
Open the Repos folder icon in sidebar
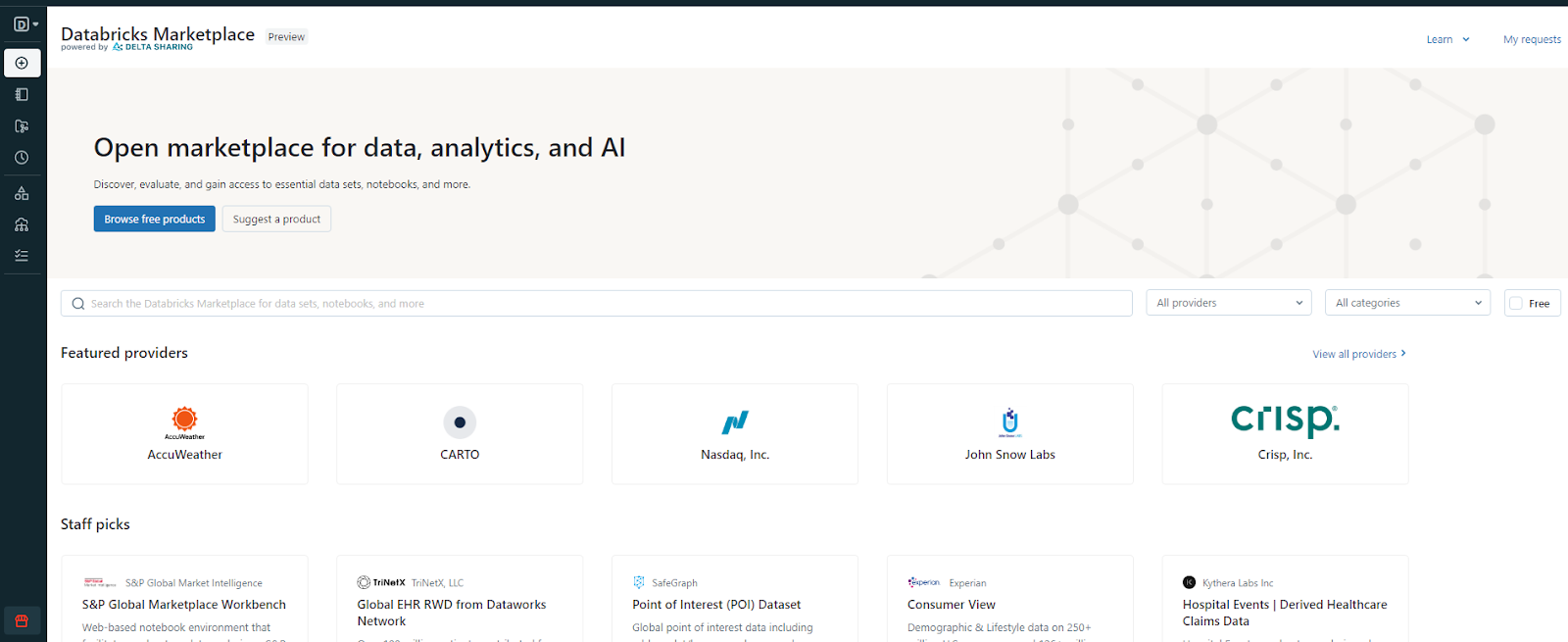[22, 126]
